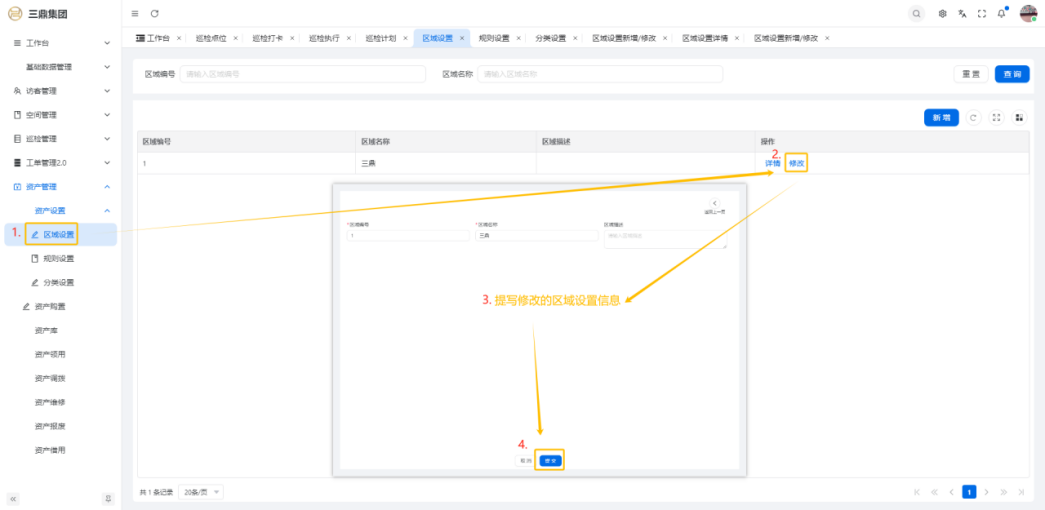Click the table fullscreen icon beside refresh
This screenshot has height=510, width=1045.
pyautogui.click(x=996, y=118)
